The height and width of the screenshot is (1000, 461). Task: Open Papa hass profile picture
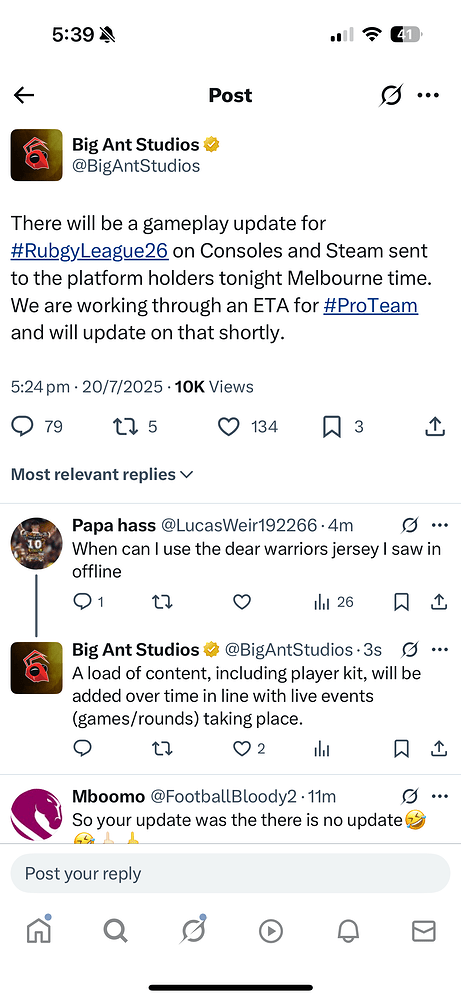point(36,543)
